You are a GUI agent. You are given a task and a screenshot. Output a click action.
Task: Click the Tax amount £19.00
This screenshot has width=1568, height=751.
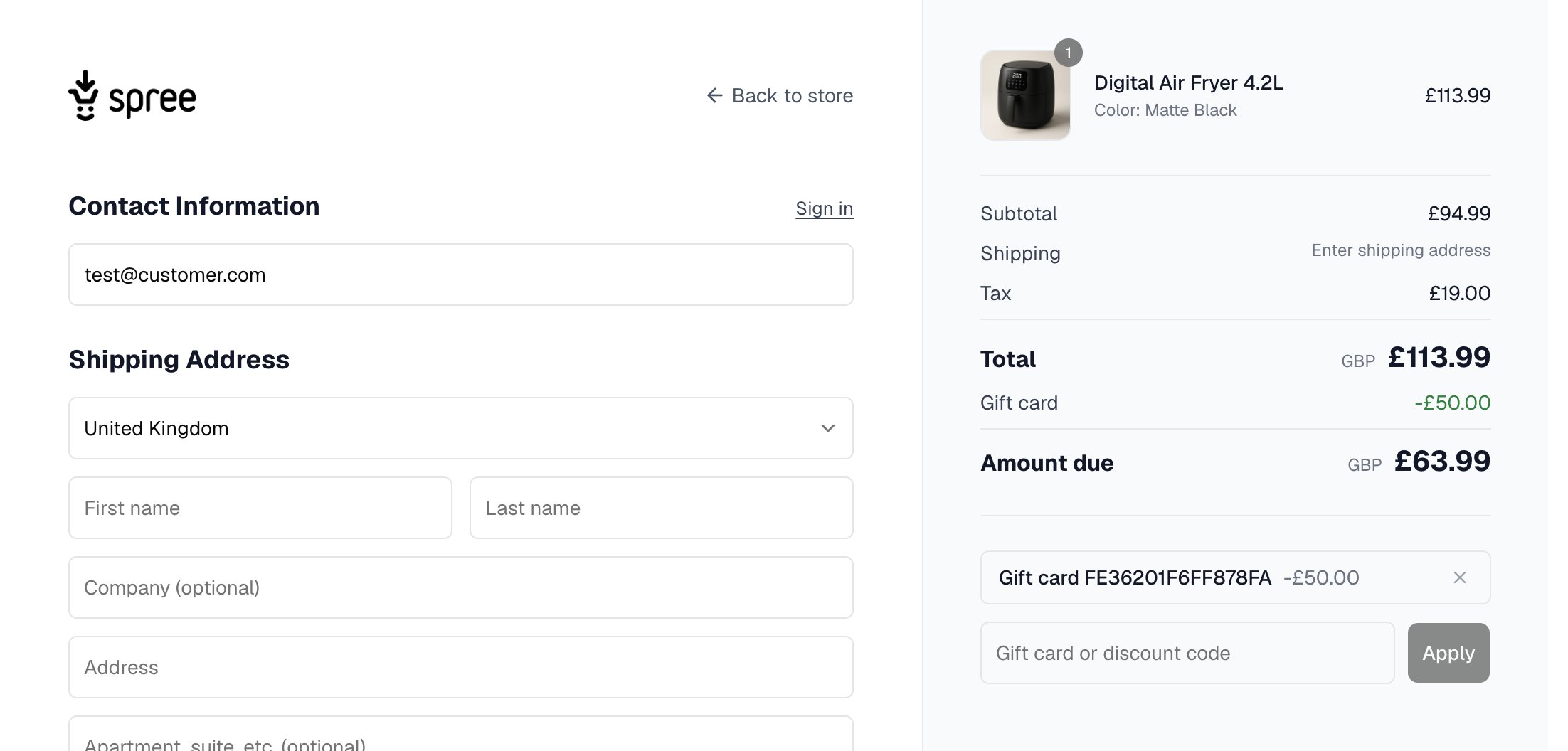[1459, 293]
